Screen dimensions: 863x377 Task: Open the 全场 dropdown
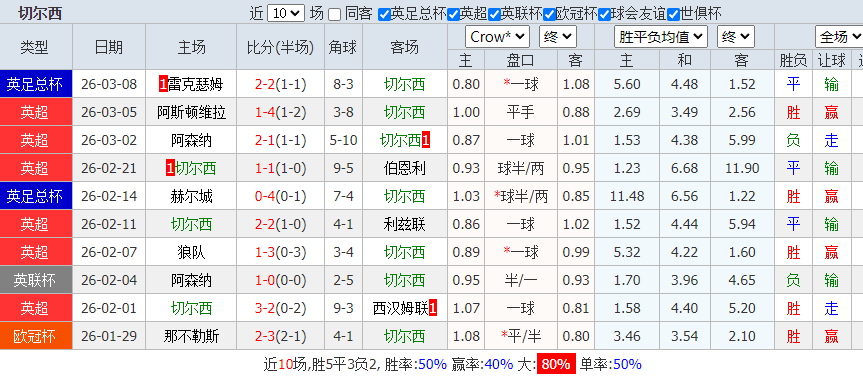tap(839, 37)
